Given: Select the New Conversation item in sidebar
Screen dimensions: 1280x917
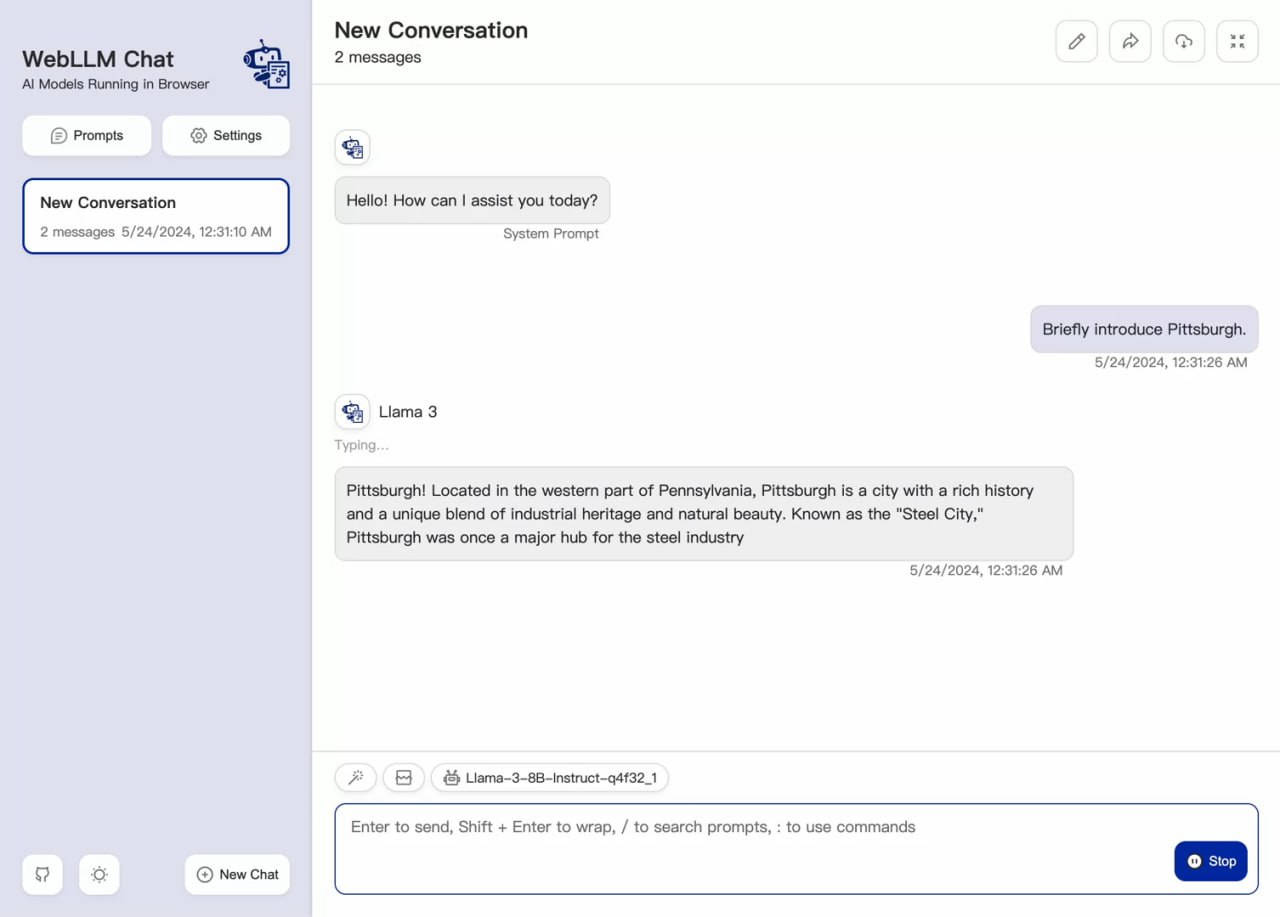Looking at the screenshot, I should [156, 216].
